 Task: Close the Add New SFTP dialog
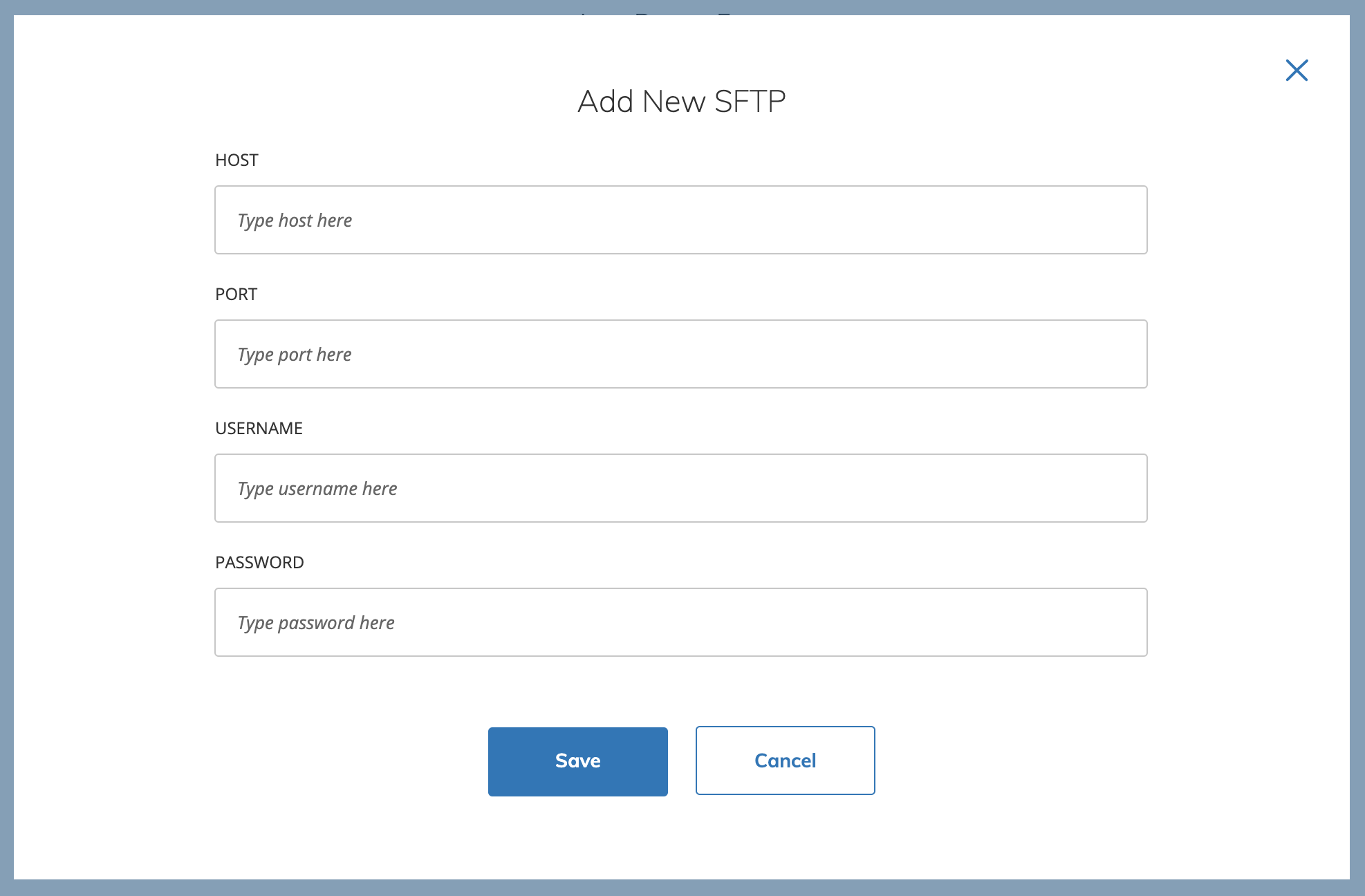(1297, 70)
